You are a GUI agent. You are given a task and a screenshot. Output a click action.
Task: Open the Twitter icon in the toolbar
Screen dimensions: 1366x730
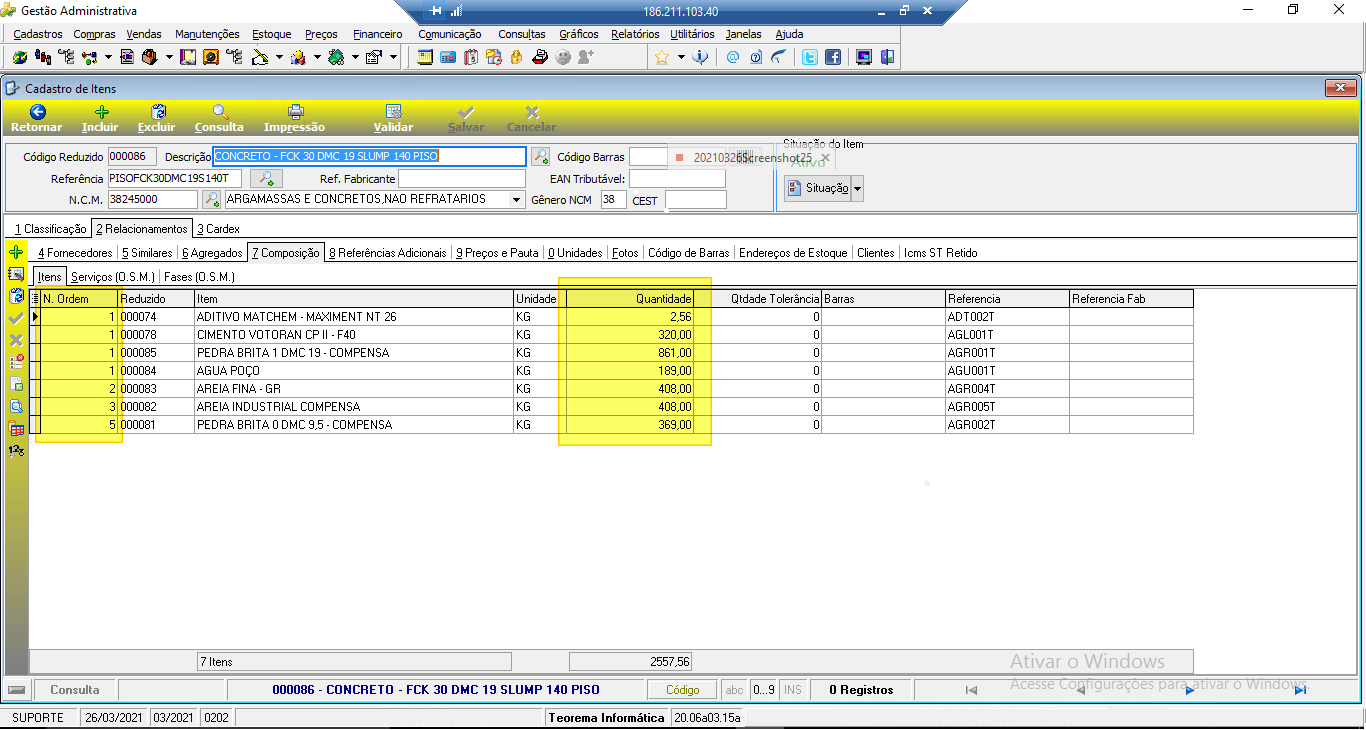810,57
